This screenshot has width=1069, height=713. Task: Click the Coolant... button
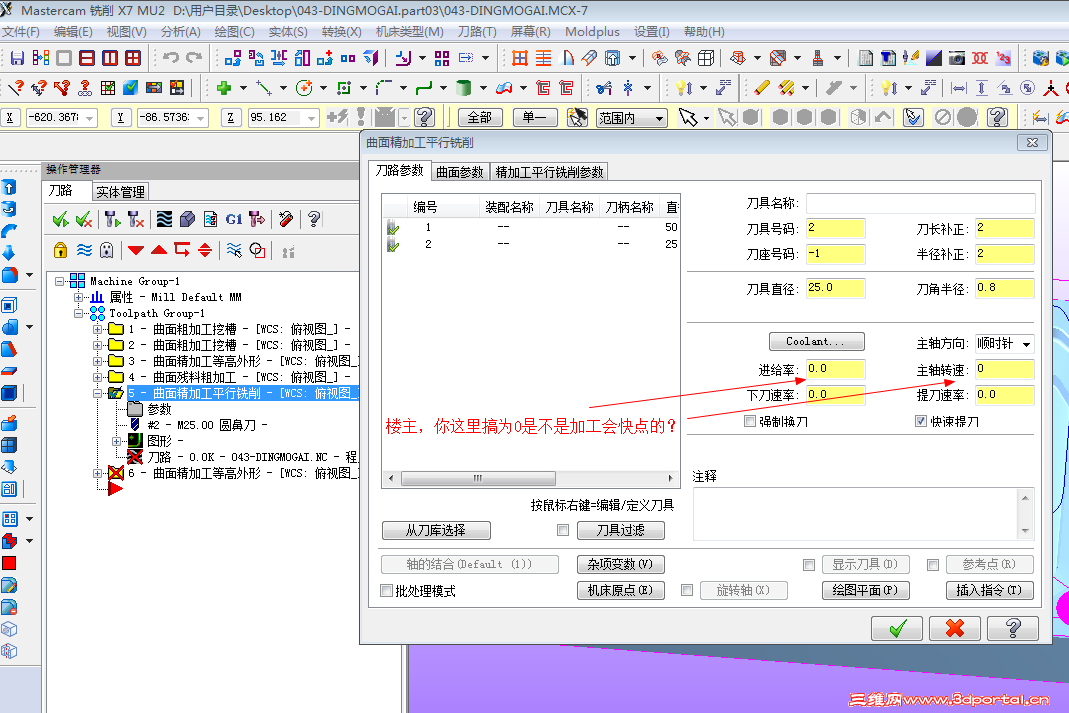pos(817,341)
